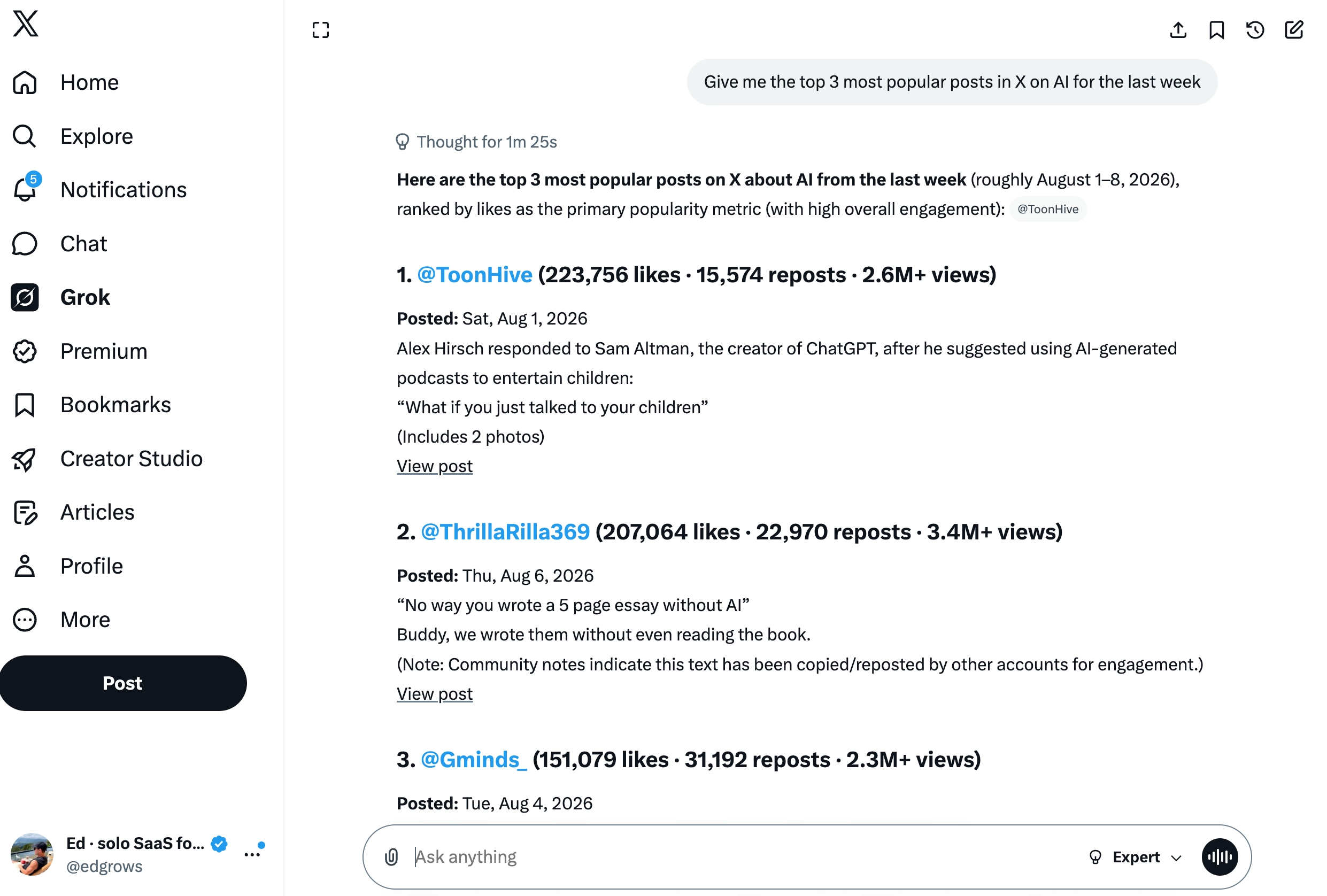Click the Profile person icon
This screenshot has height=896, width=1327.
pos(25,566)
